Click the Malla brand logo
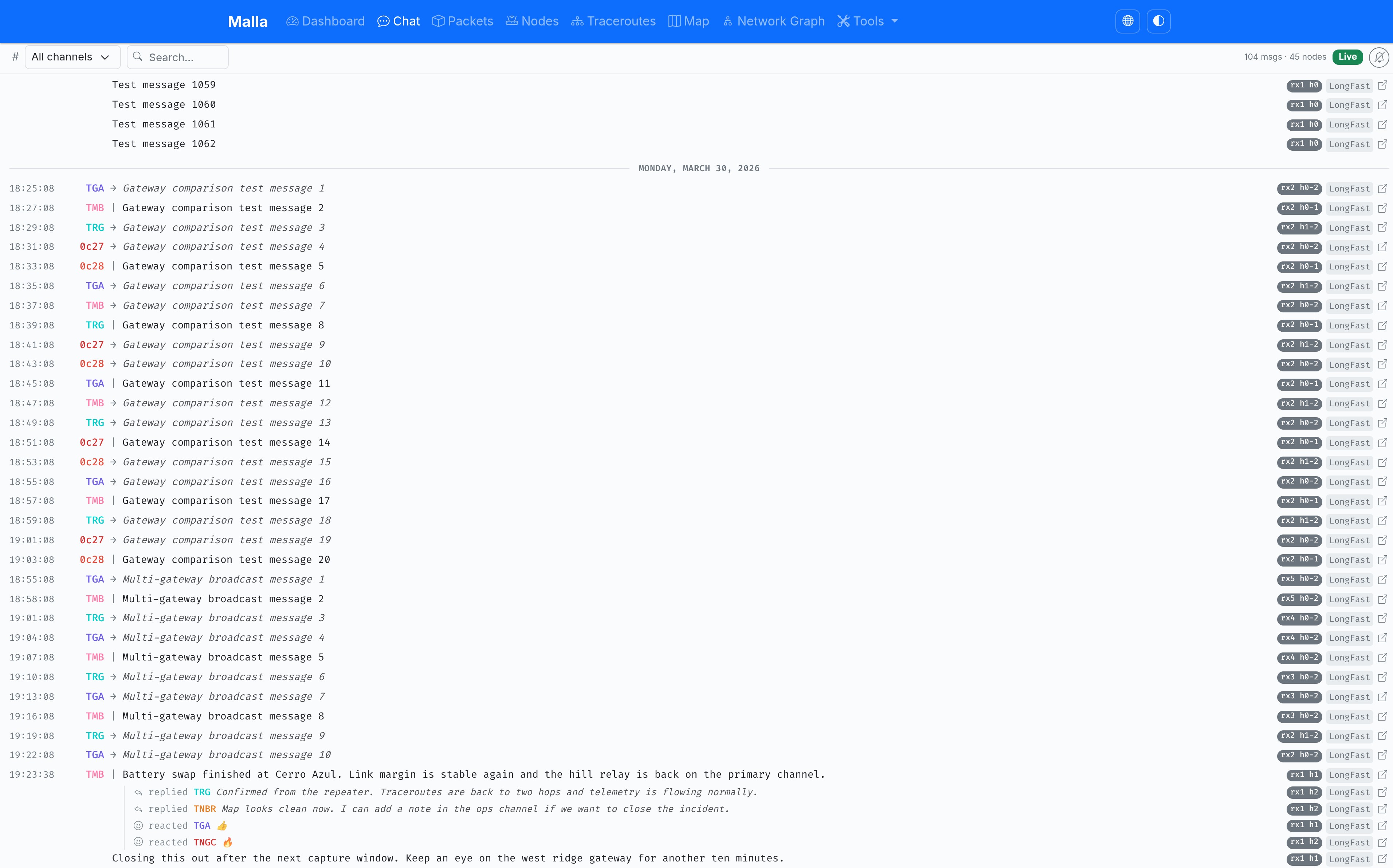 coord(247,21)
